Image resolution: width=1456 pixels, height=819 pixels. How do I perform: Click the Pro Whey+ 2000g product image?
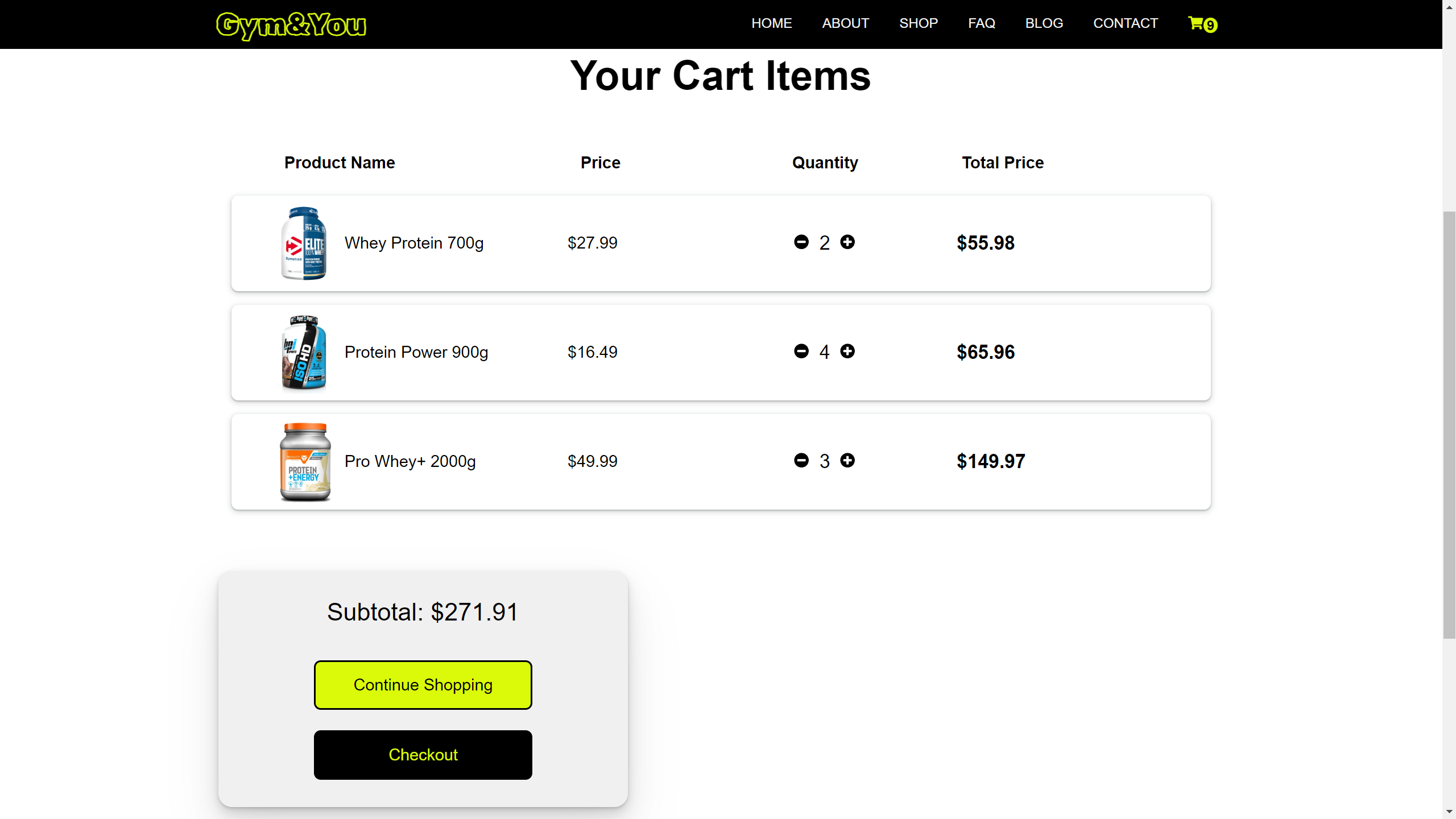point(305,462)
